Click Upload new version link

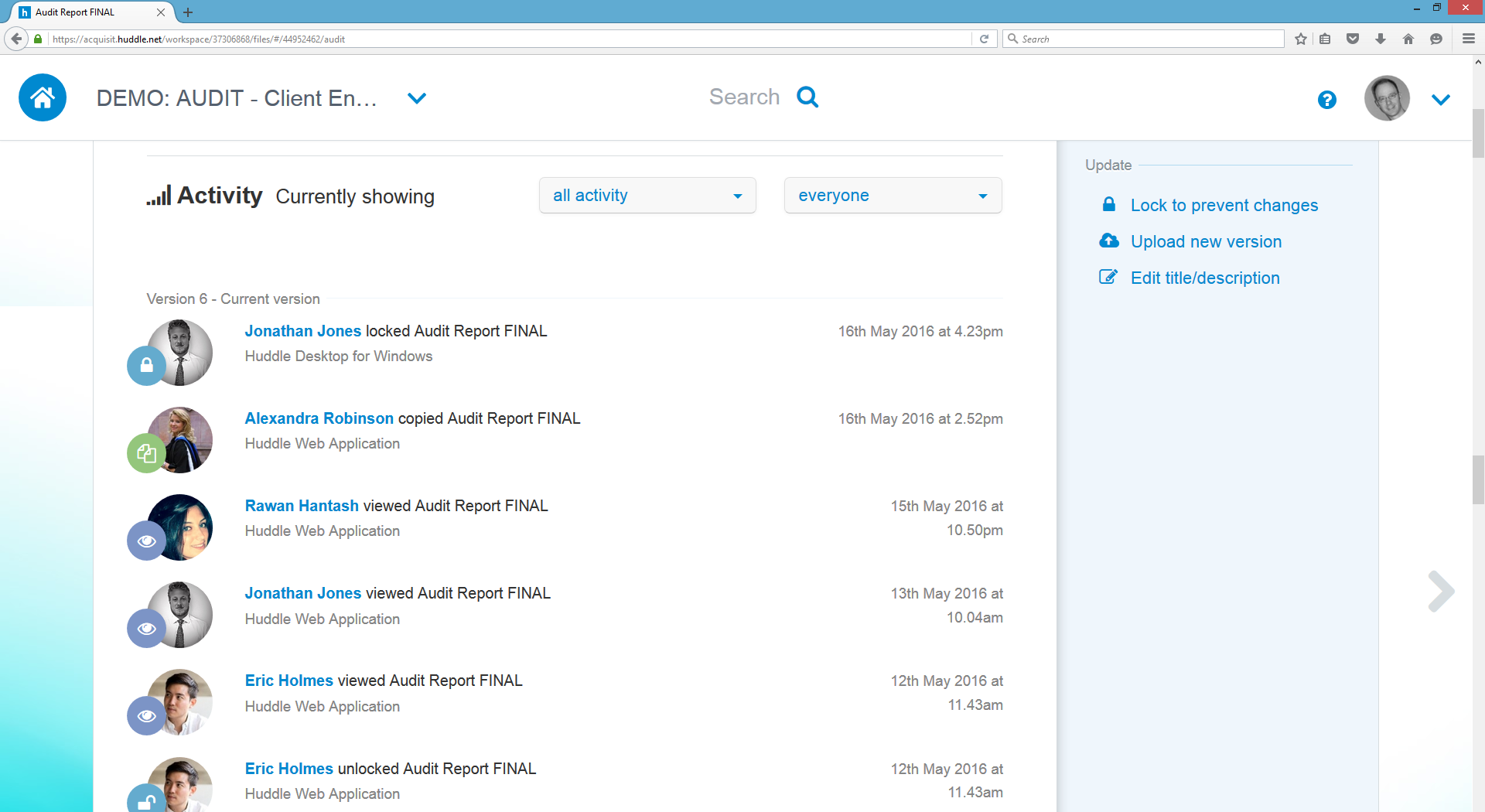1206,241
